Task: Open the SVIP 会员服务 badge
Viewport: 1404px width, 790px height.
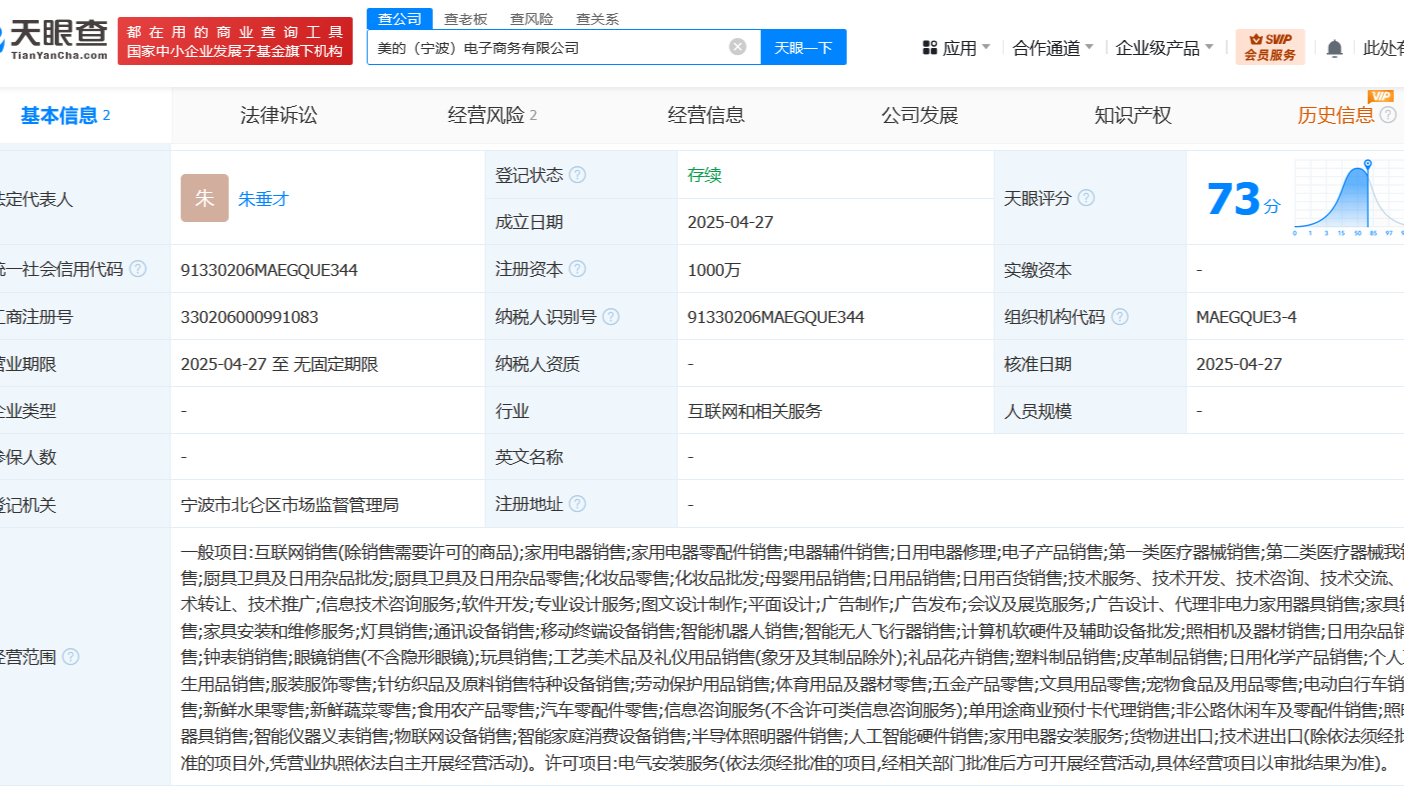Action: (1270, 47)
